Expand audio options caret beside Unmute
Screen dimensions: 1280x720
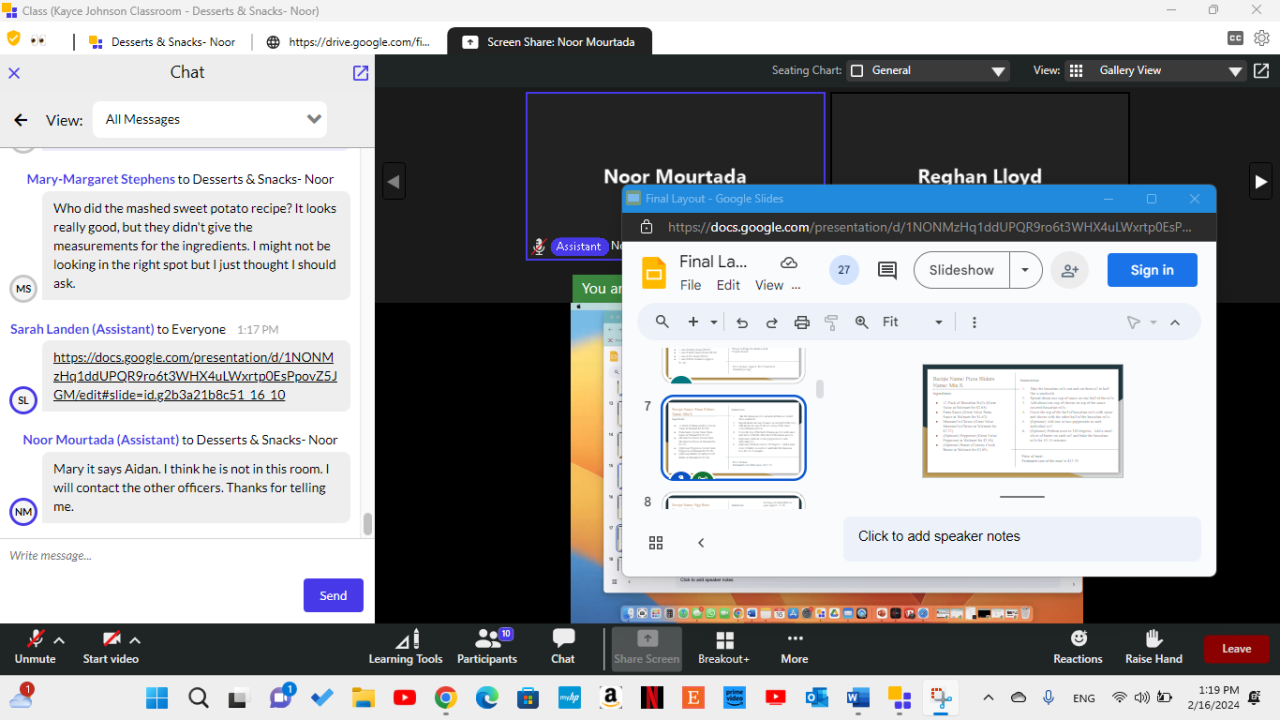coord(60,640)
